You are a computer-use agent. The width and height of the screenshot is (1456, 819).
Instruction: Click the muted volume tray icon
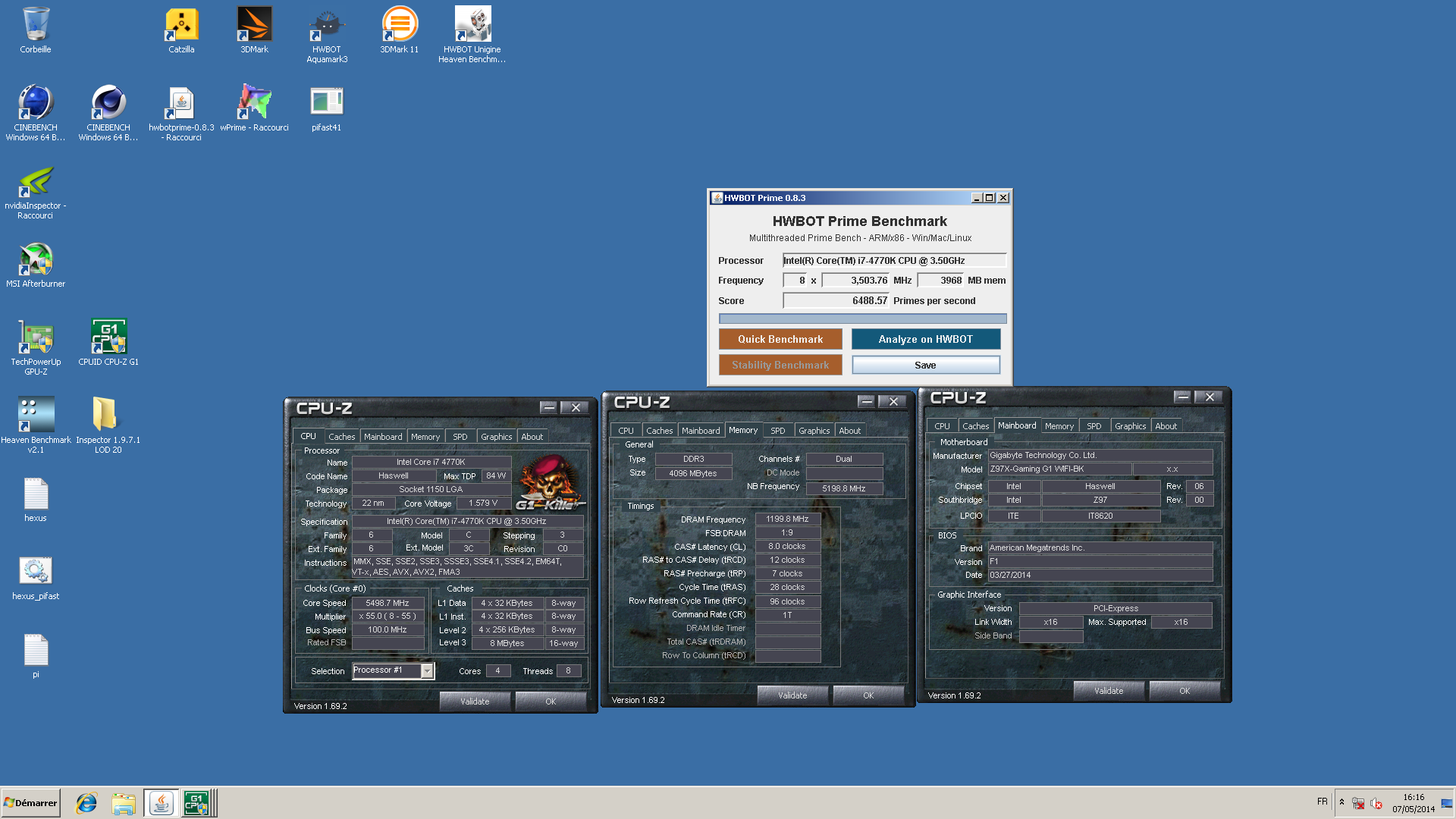click(1376, 803)
